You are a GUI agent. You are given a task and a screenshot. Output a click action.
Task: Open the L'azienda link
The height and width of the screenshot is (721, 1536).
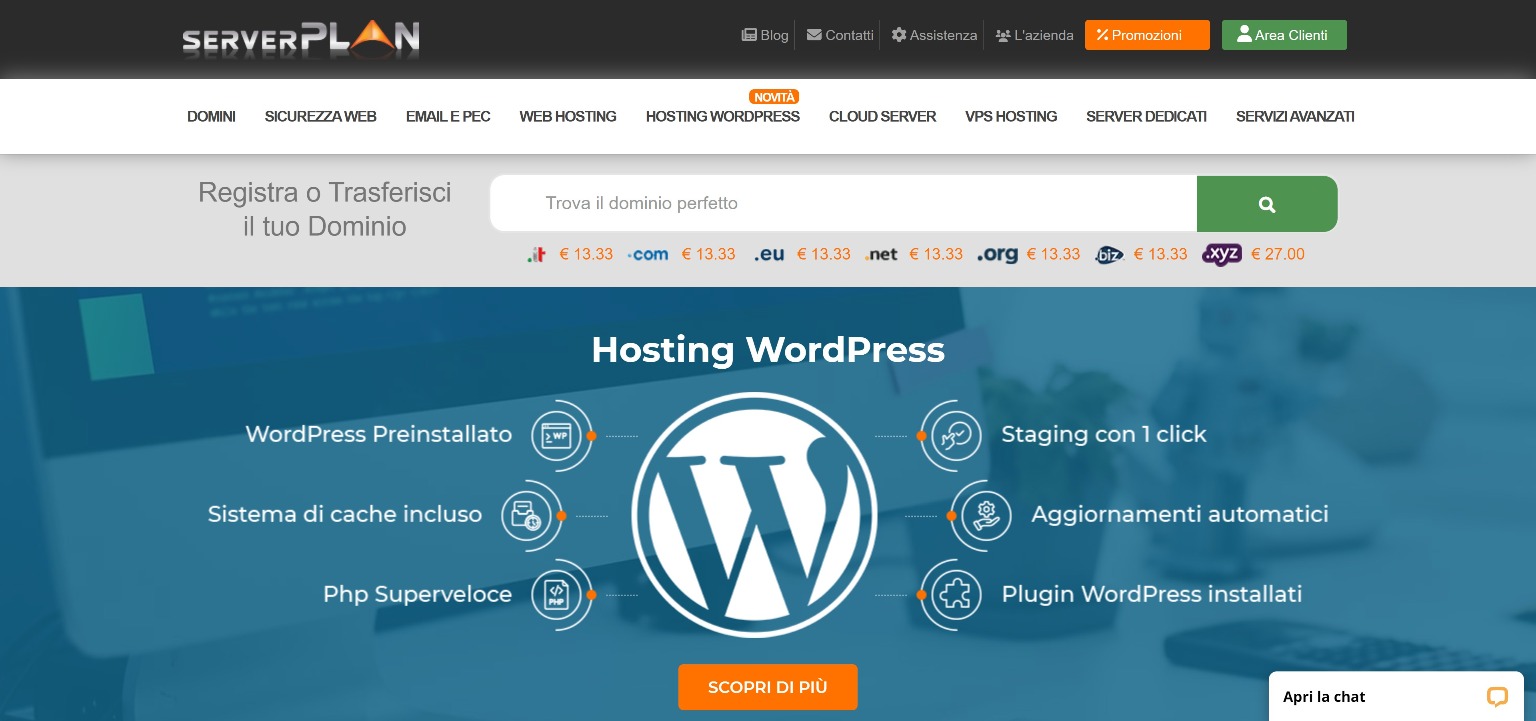coord(1034,35)
